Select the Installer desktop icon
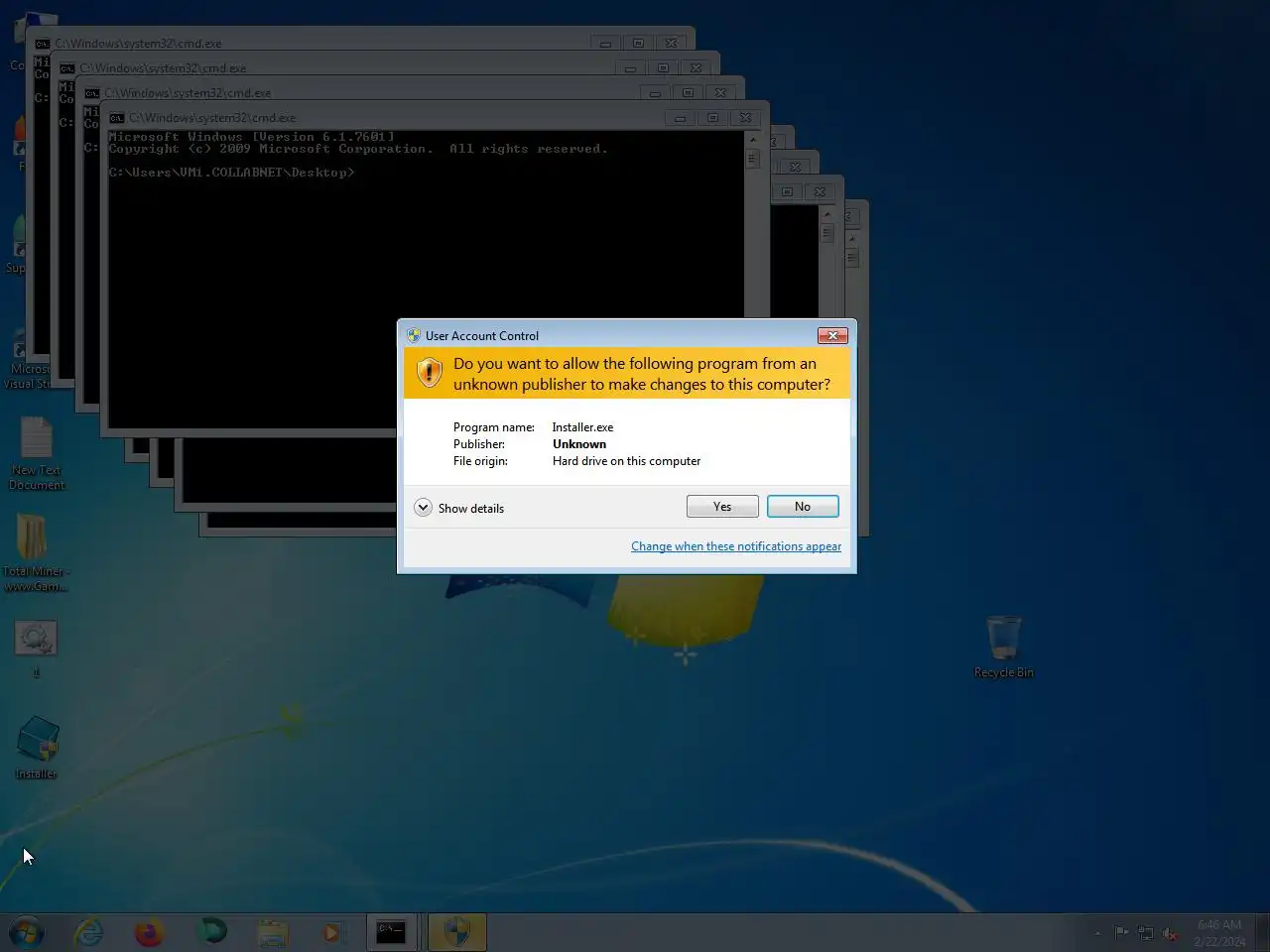The width and height of the screenshot is (1270, 952). (x=37, y=747)
